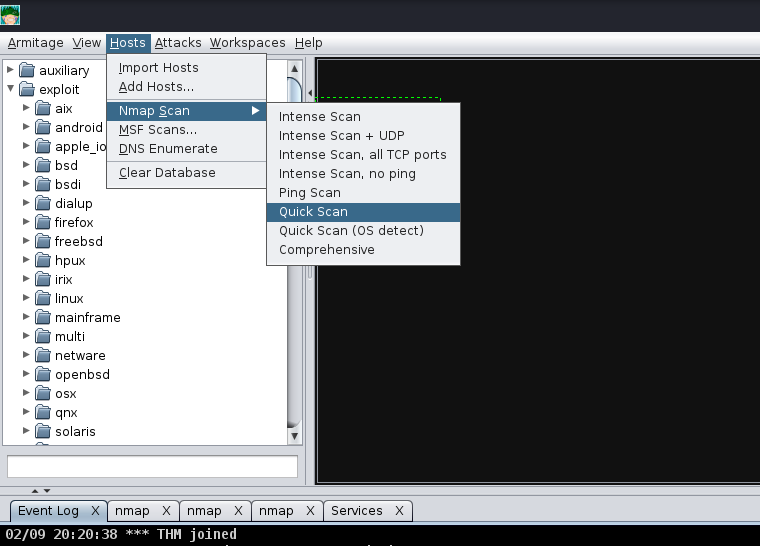The image size is (760, 546).
Task: Select Quick Scan (OS detect)
Action: pos(363,230)
